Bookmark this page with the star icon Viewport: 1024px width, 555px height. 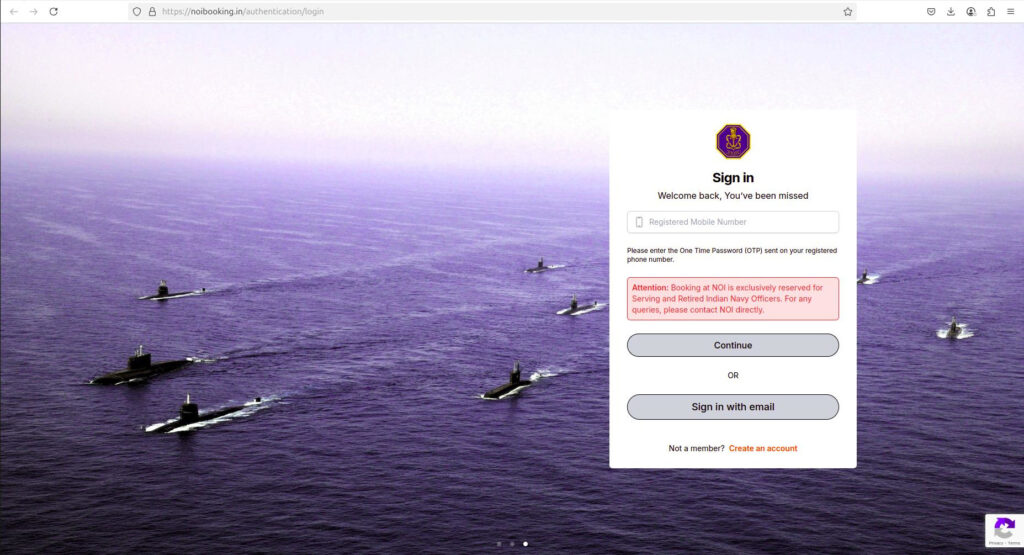click(847, 11)
